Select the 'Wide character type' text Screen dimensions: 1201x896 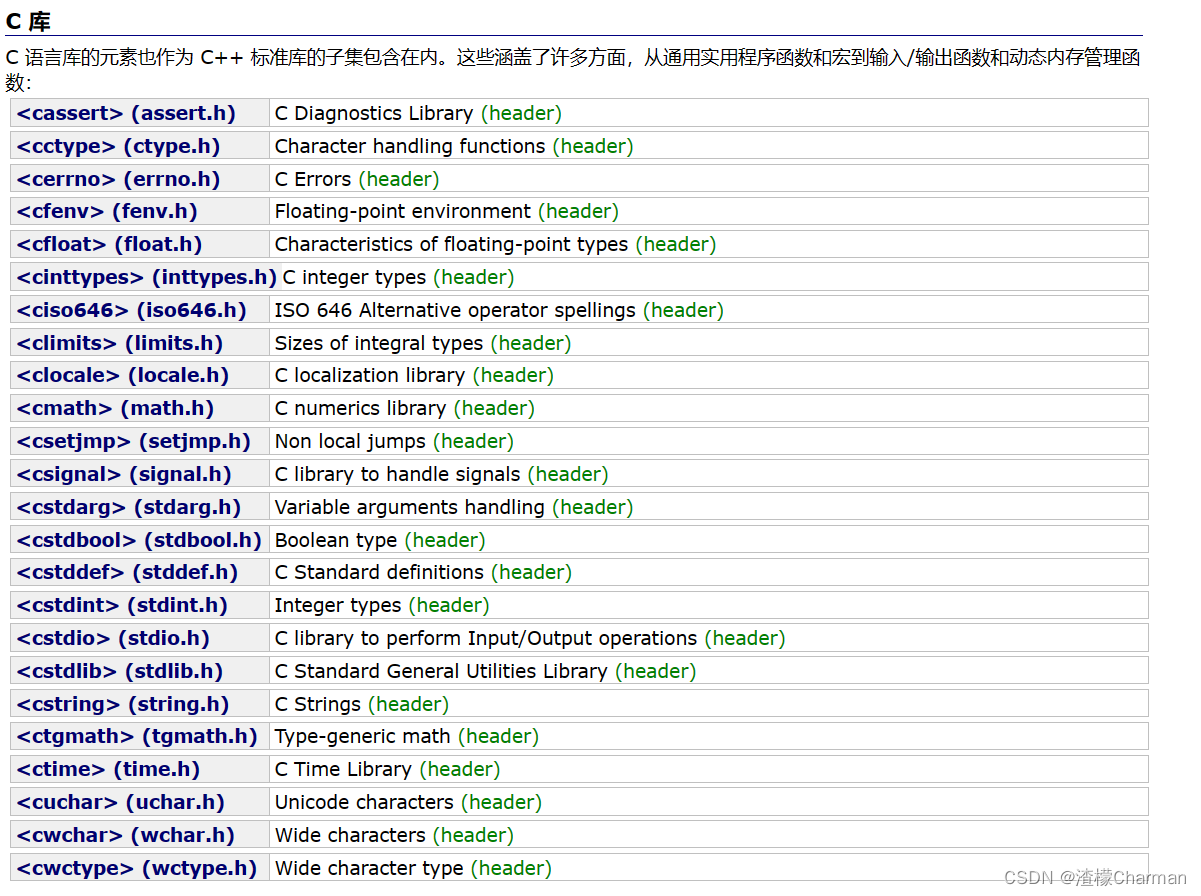point(369,868)
